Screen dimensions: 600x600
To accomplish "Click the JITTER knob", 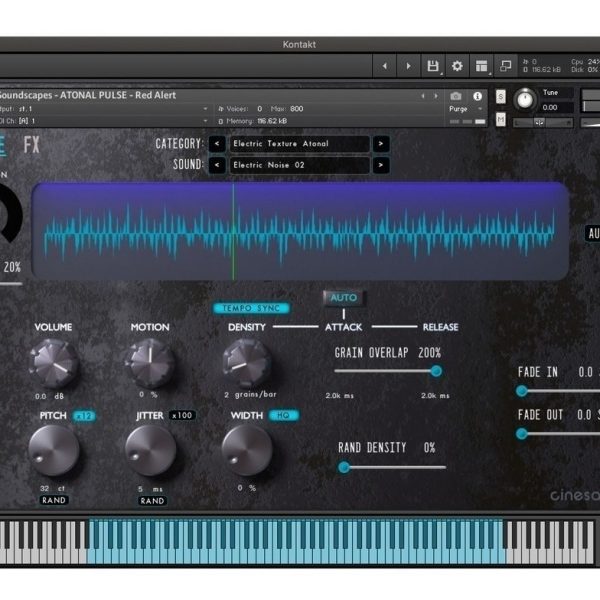I will (151, 450).
